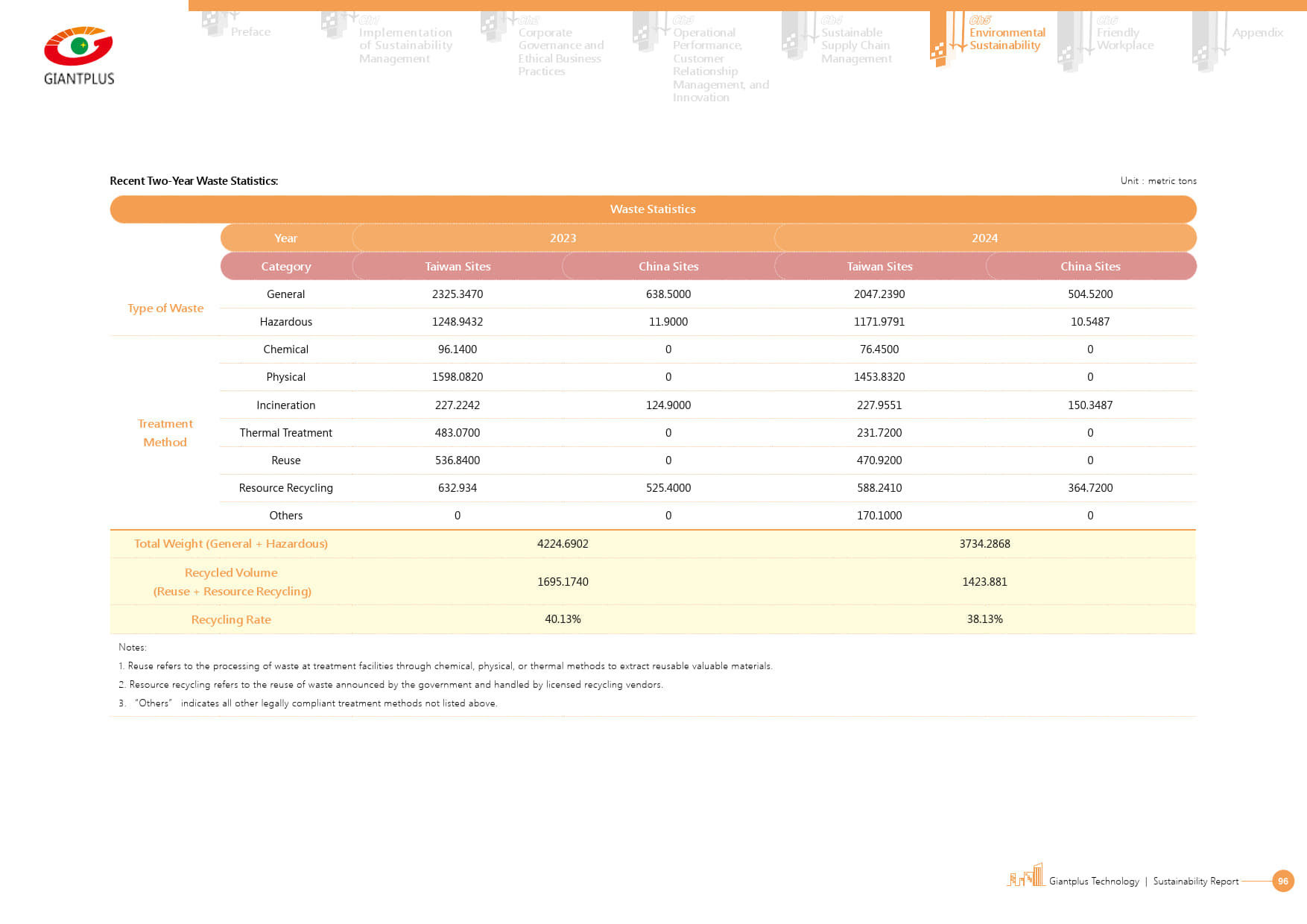The image size is (1307, 924).
Task: Select the 2024 year column header
Action: pyautogui.click(x=984, y=238)
